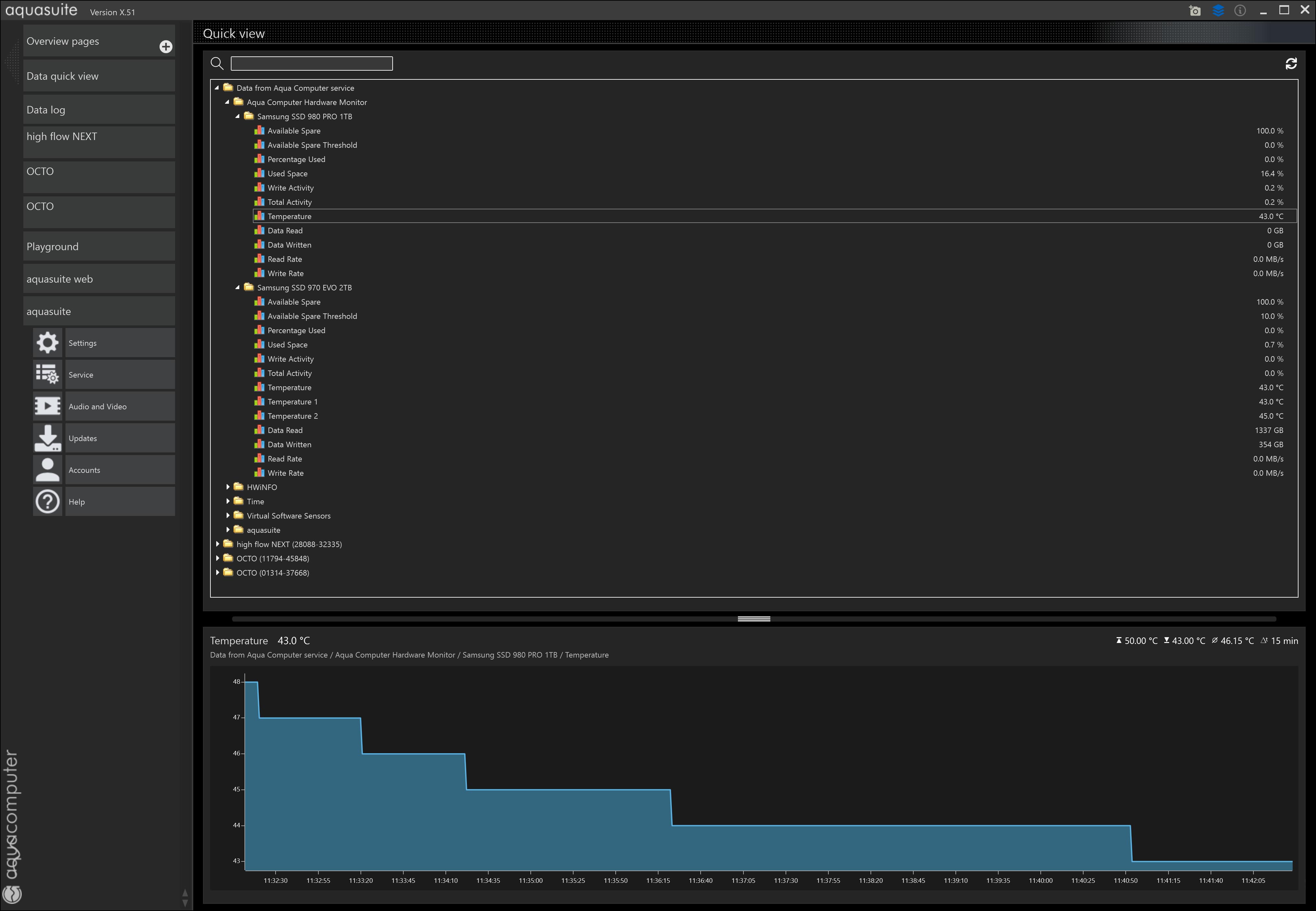Collapse the Samsung SSD 980 PRO 1TB node
Image resolution: width=1316 pixels, height=911 pixels.
click(238, 116)
